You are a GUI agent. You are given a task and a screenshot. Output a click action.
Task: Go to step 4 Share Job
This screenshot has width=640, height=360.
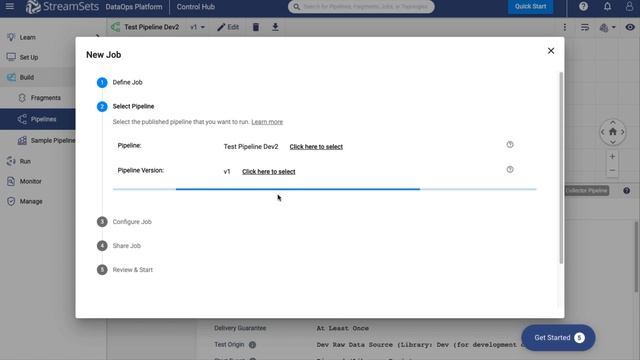[x=119, y=246]
